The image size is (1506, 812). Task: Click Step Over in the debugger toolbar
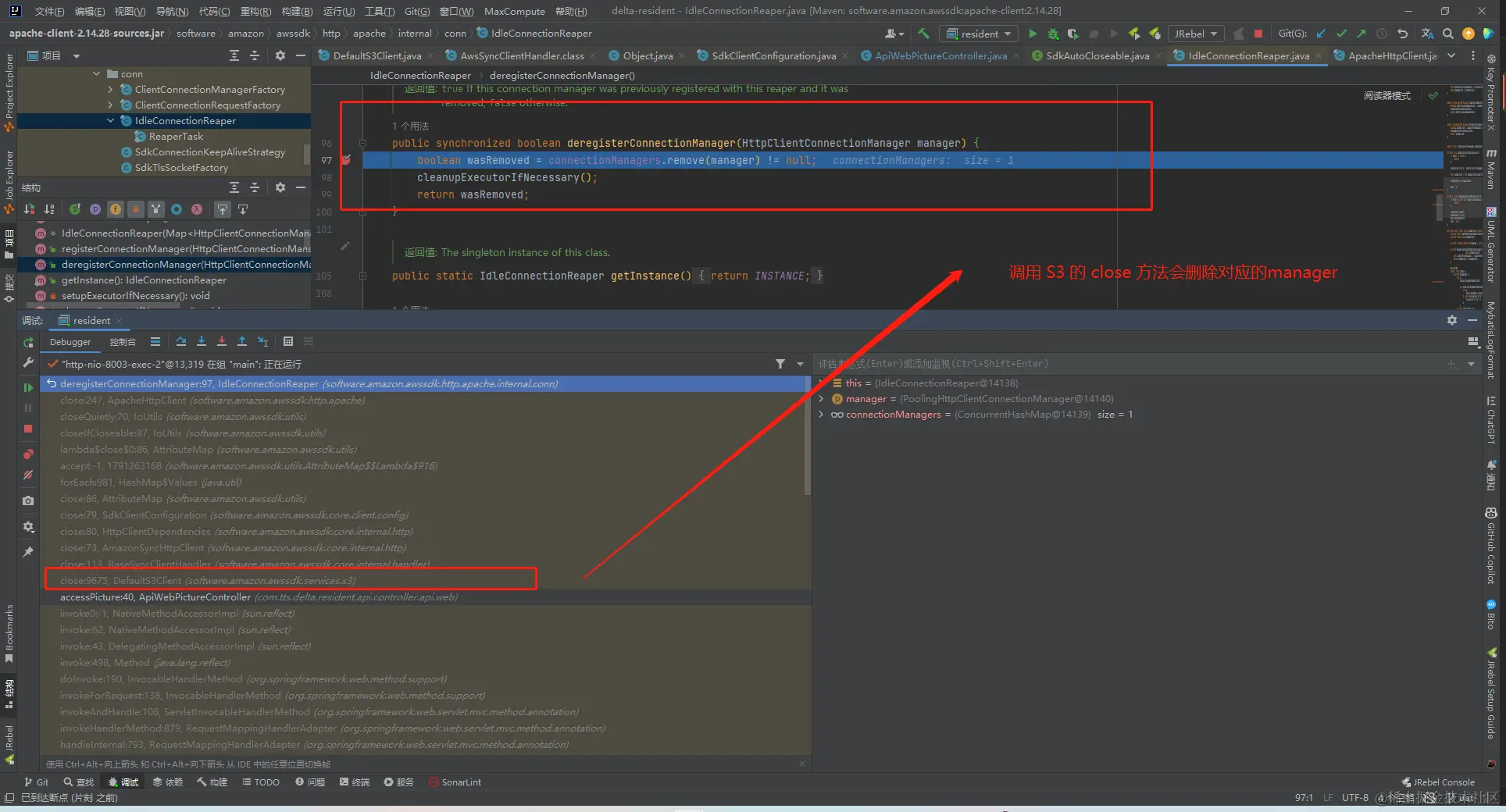(181, 341)
